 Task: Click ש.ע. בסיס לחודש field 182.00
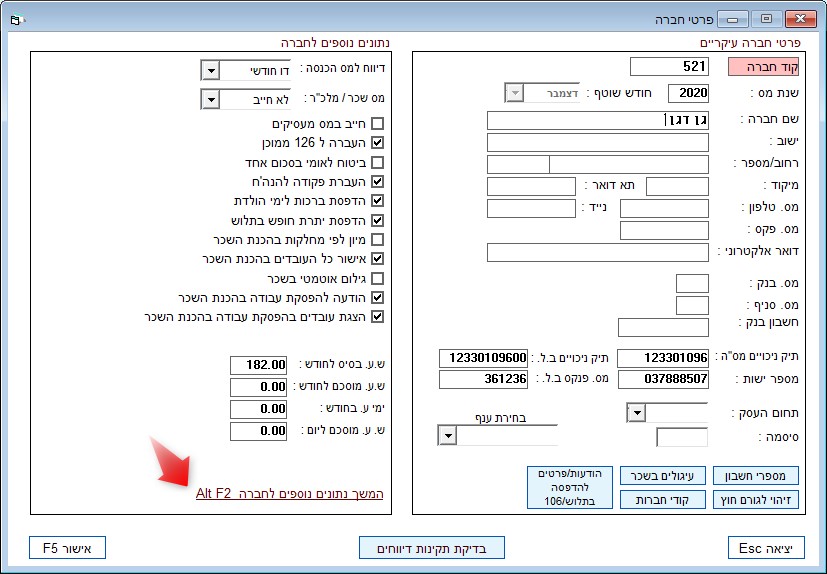pyautogui.click(x=258, y=365)
